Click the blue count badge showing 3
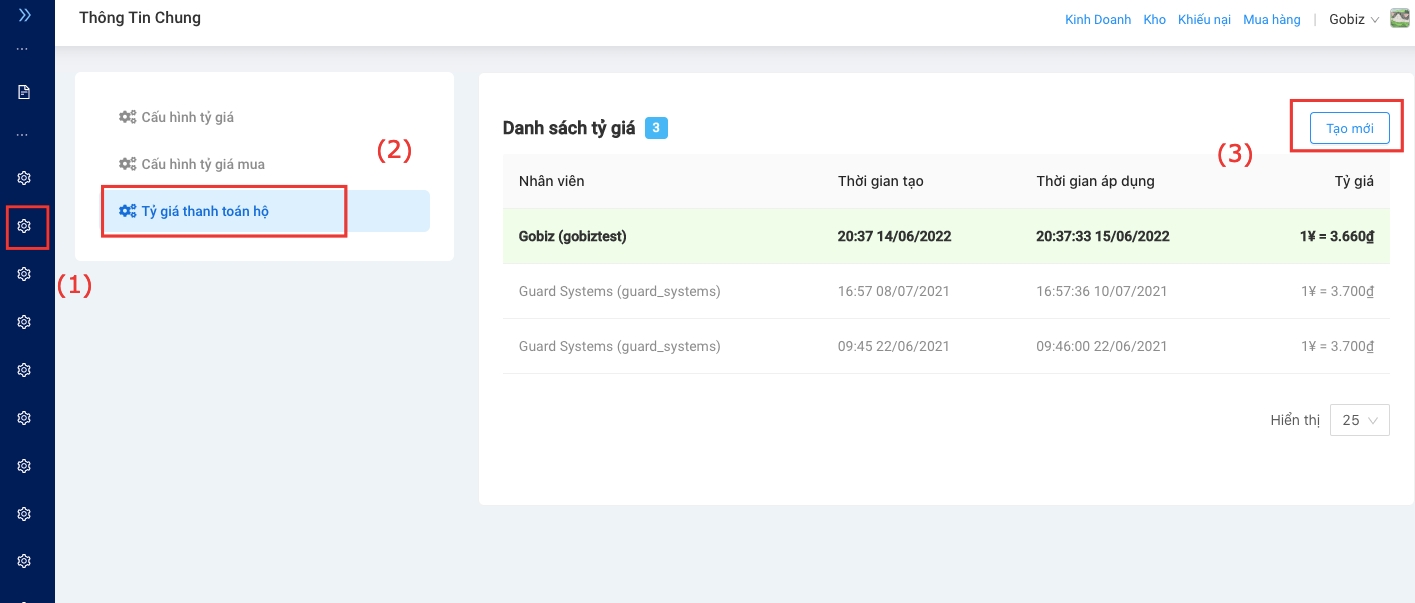Image resolution: width=1415 pixels, height=603 pixels. coord(656,128)
